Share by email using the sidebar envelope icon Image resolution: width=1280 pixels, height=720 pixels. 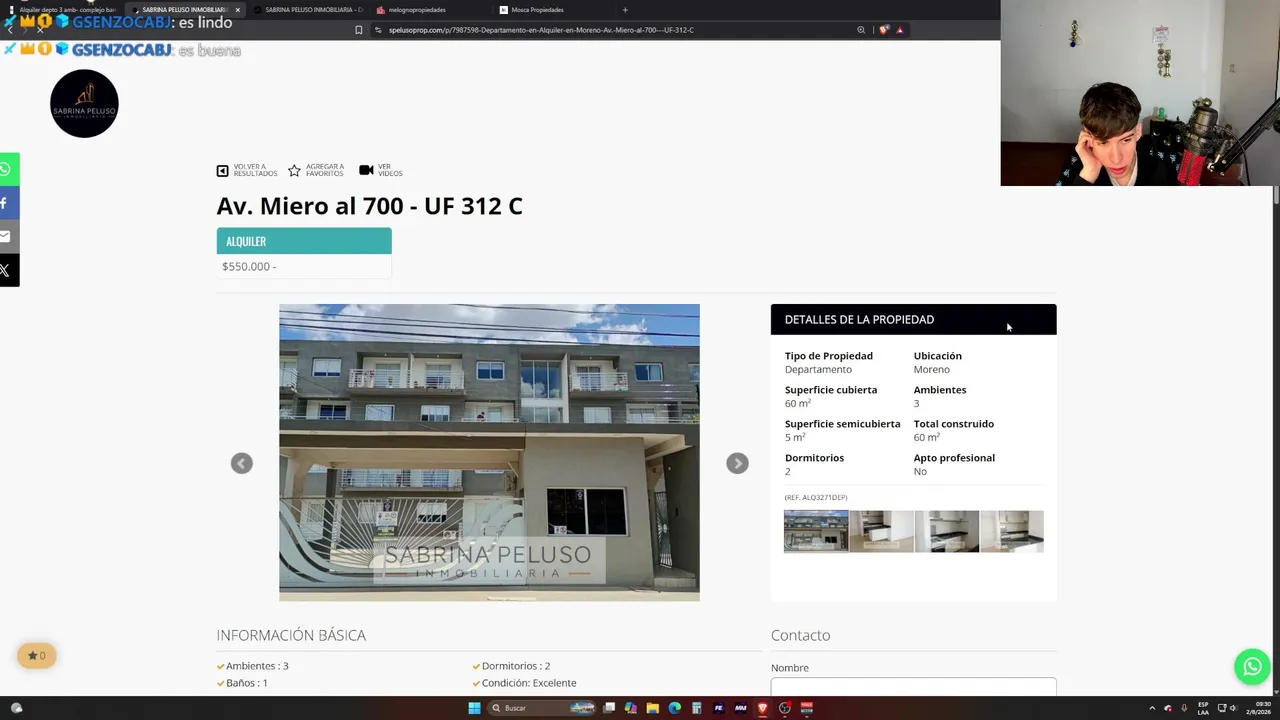[x=7, y=236]
